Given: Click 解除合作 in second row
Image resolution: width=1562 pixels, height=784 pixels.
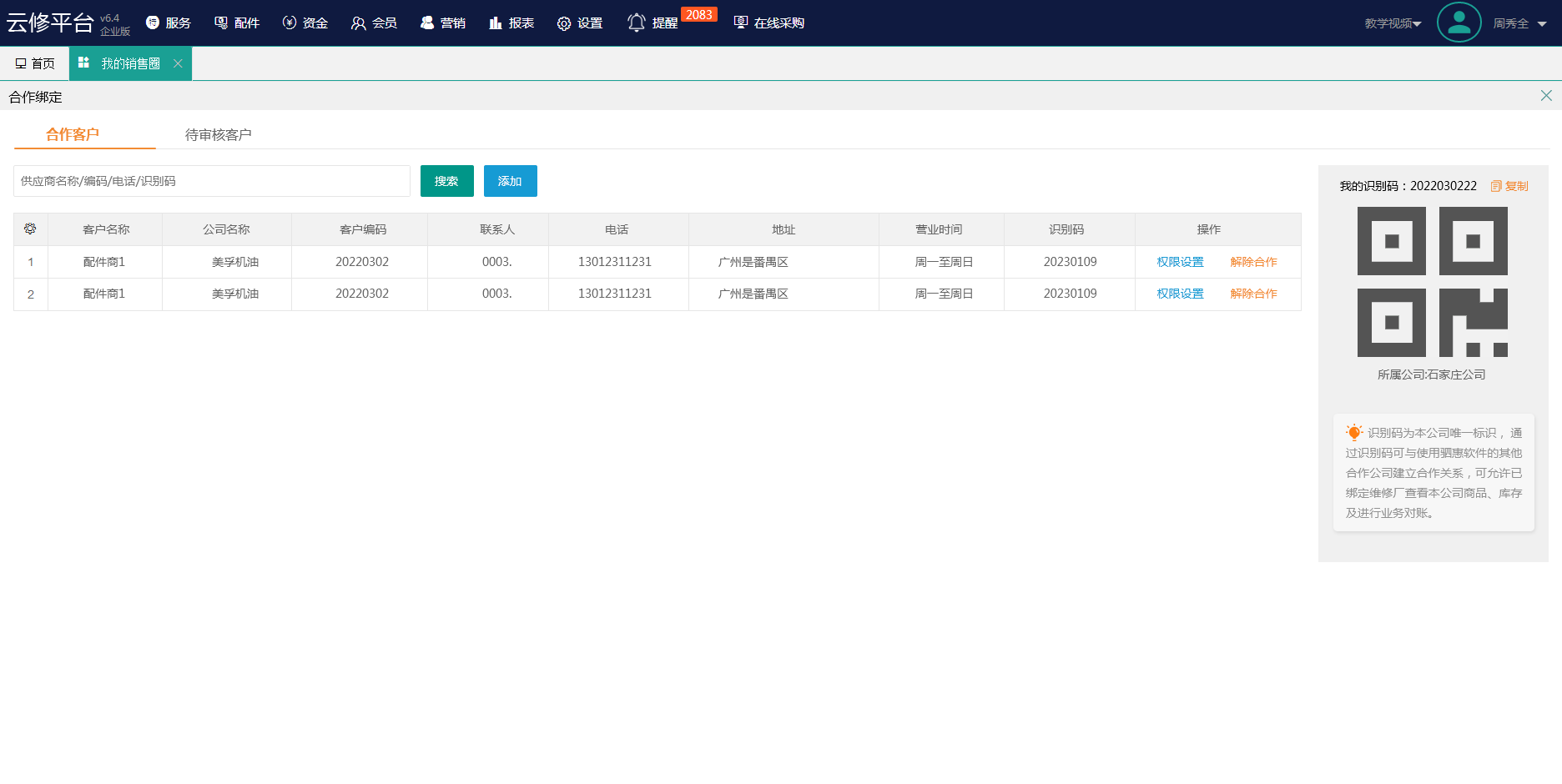Looking at the screenshot, I should pyautogui.click(x=1253, y=294).
